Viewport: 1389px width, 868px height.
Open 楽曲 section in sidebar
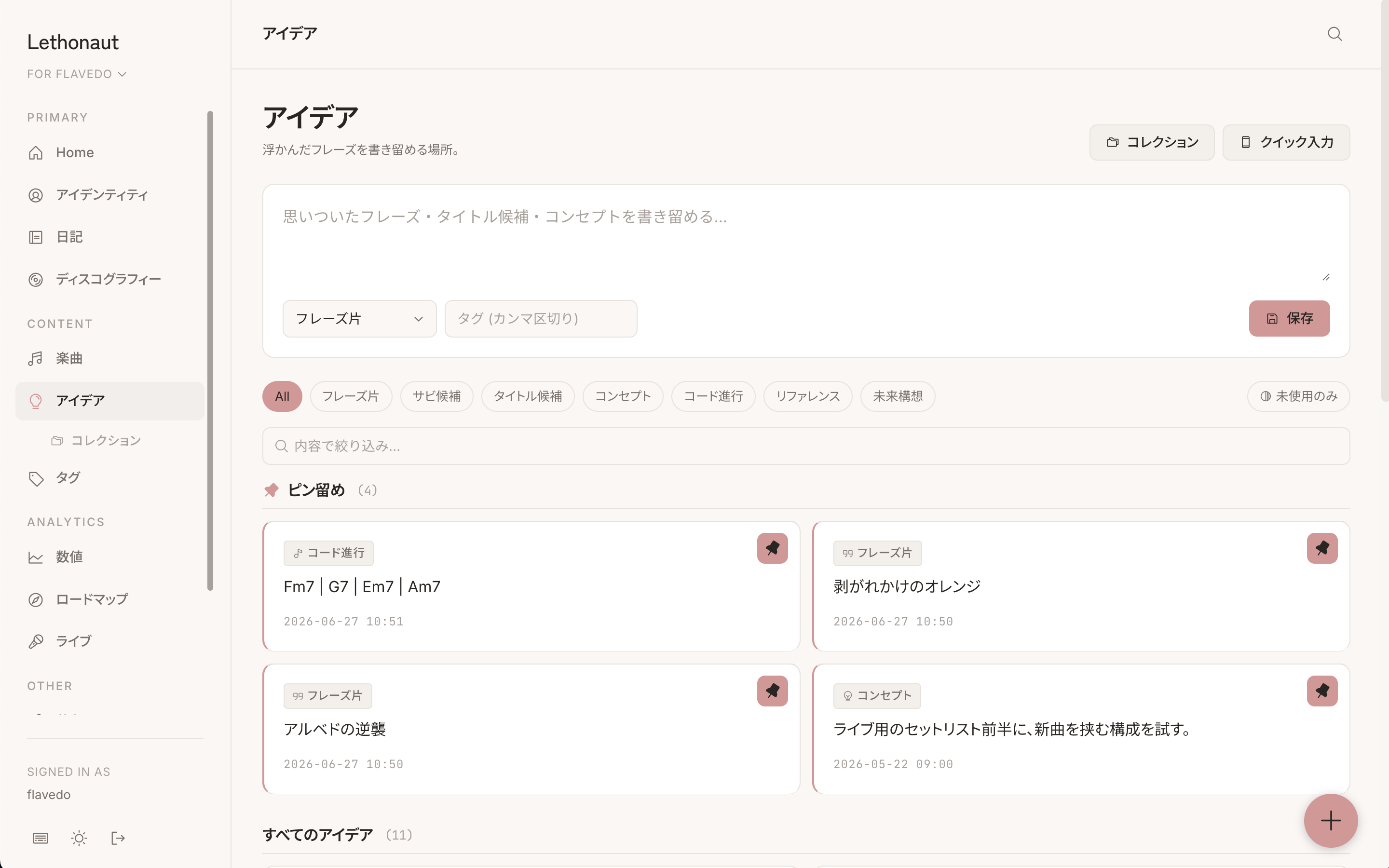pyautogui.click(x=109, y=359)
